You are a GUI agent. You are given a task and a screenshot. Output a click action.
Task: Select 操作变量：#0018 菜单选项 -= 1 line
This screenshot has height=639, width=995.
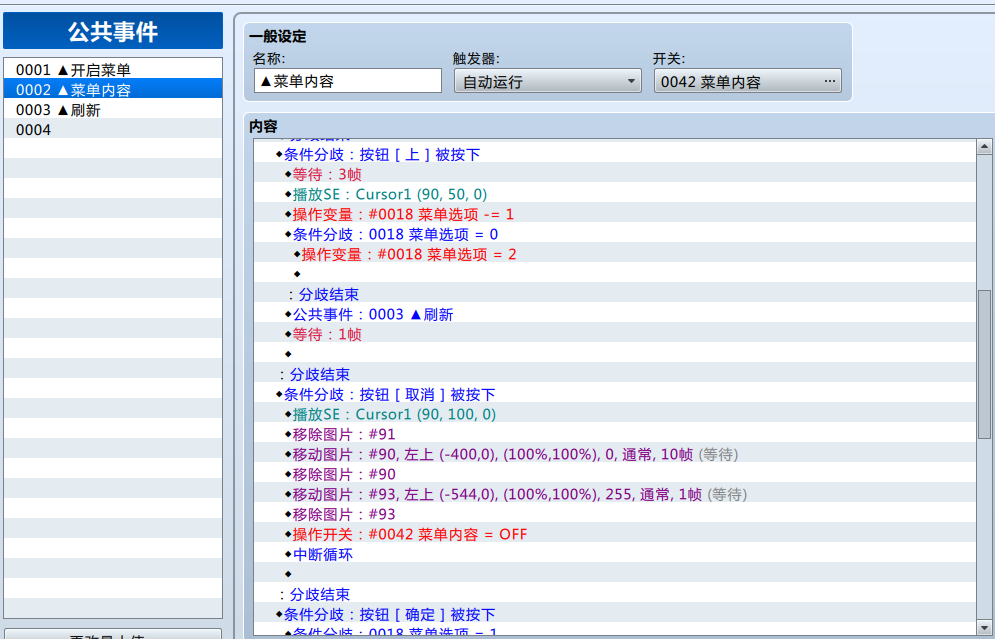pos(614,214)
